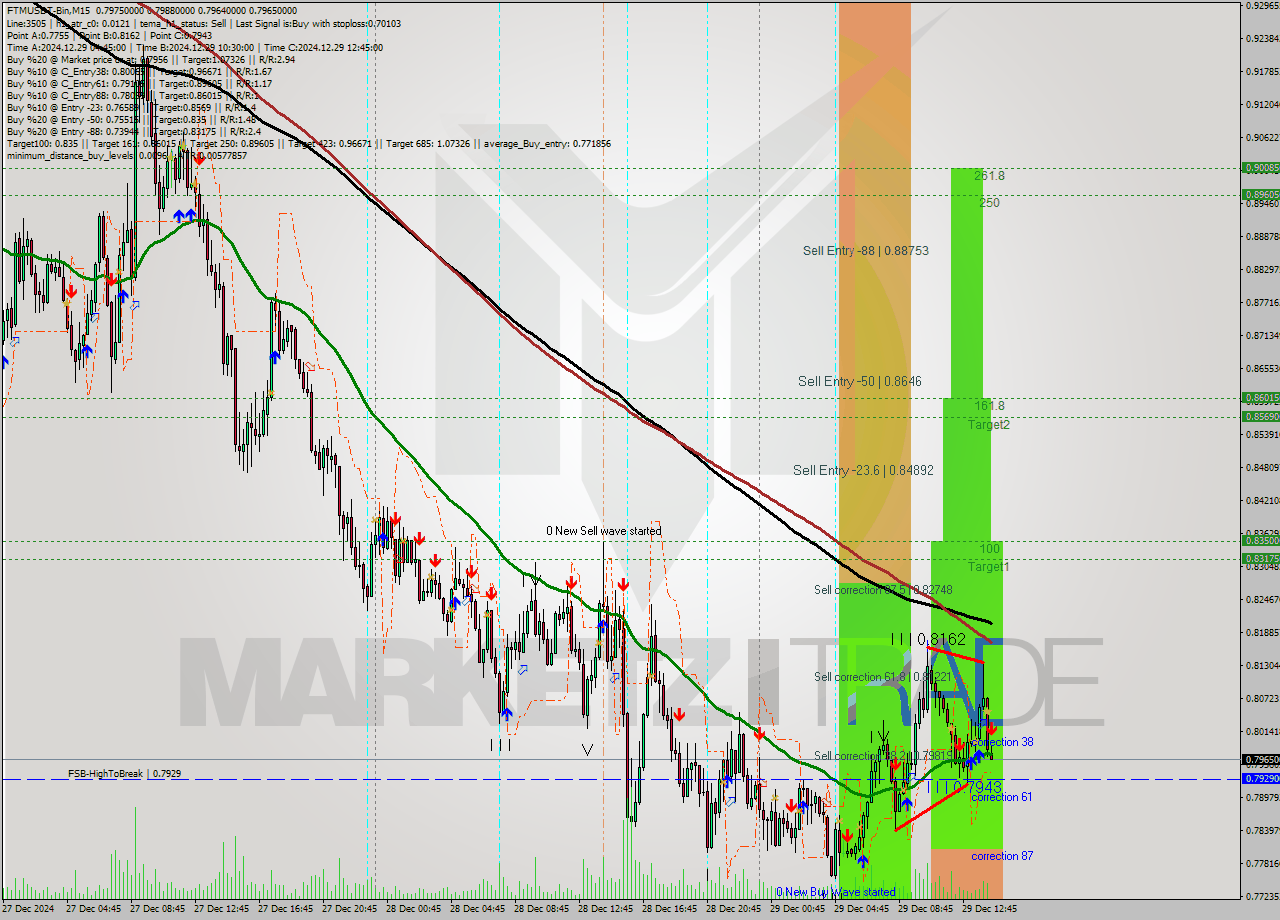Screen dimensions: 1280x920
Task: Select the 'I I I 0.7943' wave label
Action: click(x=964, y=788)
